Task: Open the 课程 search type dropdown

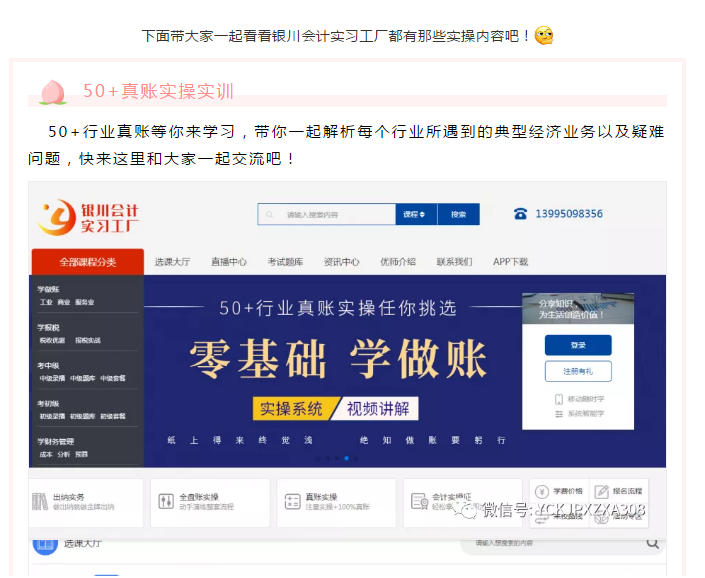Action: click(x=415, y=214)
